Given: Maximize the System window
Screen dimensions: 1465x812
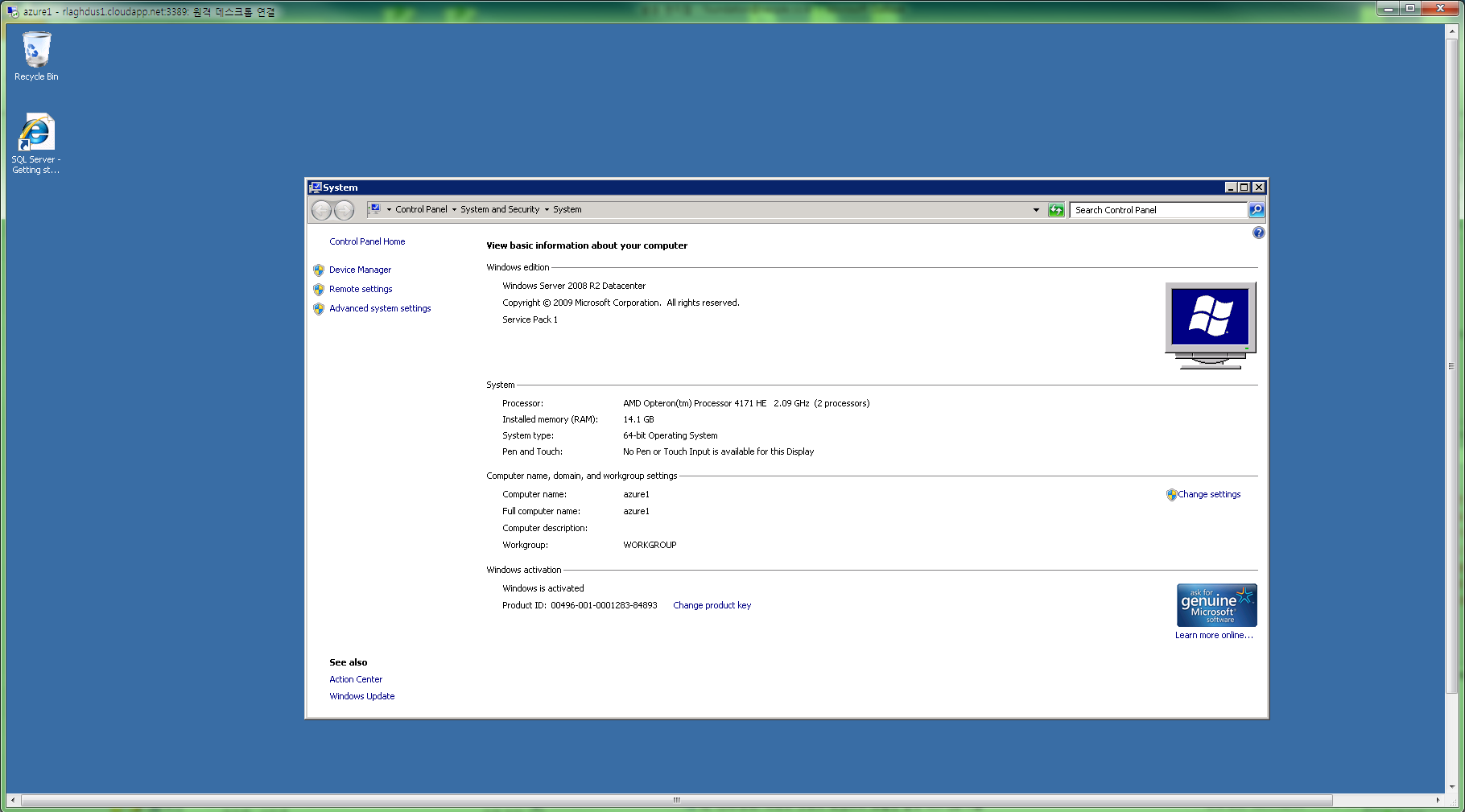Looking at the screenshot, I should (x=1244, y=188).
